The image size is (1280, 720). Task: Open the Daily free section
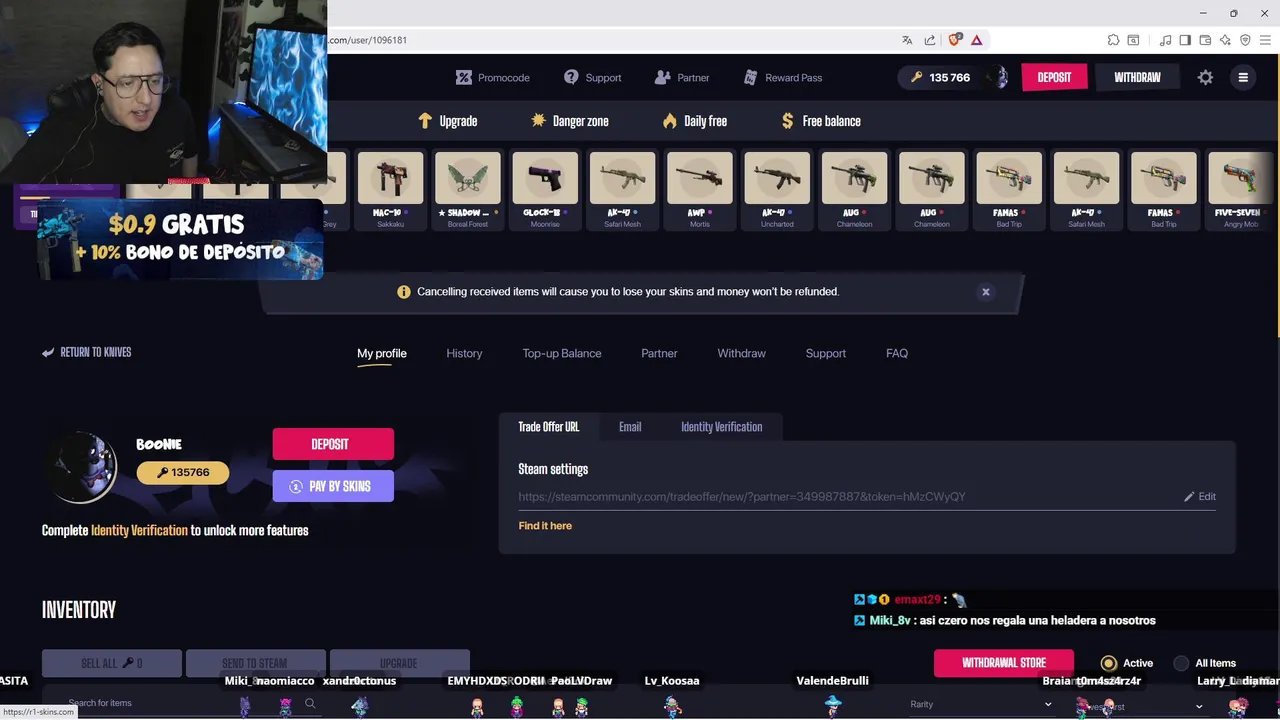[x=694, y=121]
